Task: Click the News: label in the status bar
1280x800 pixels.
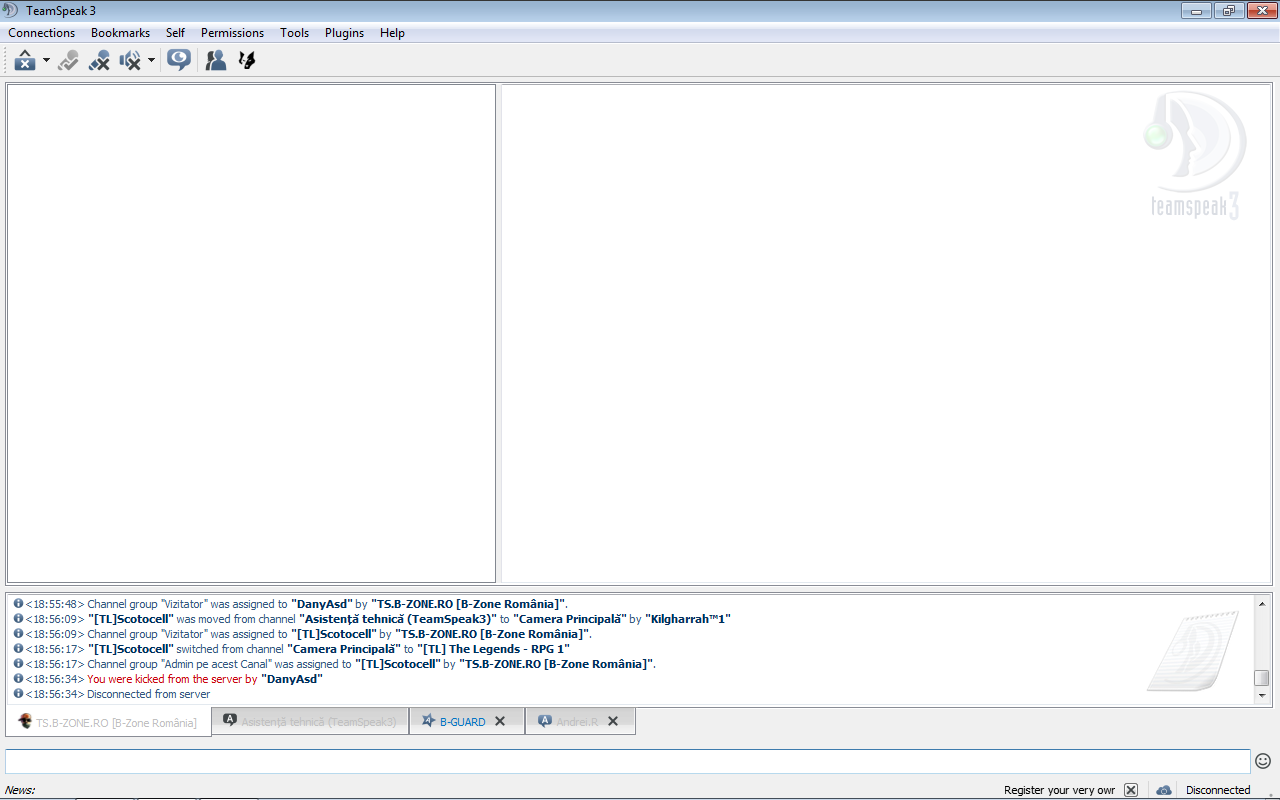Action: 20,790
